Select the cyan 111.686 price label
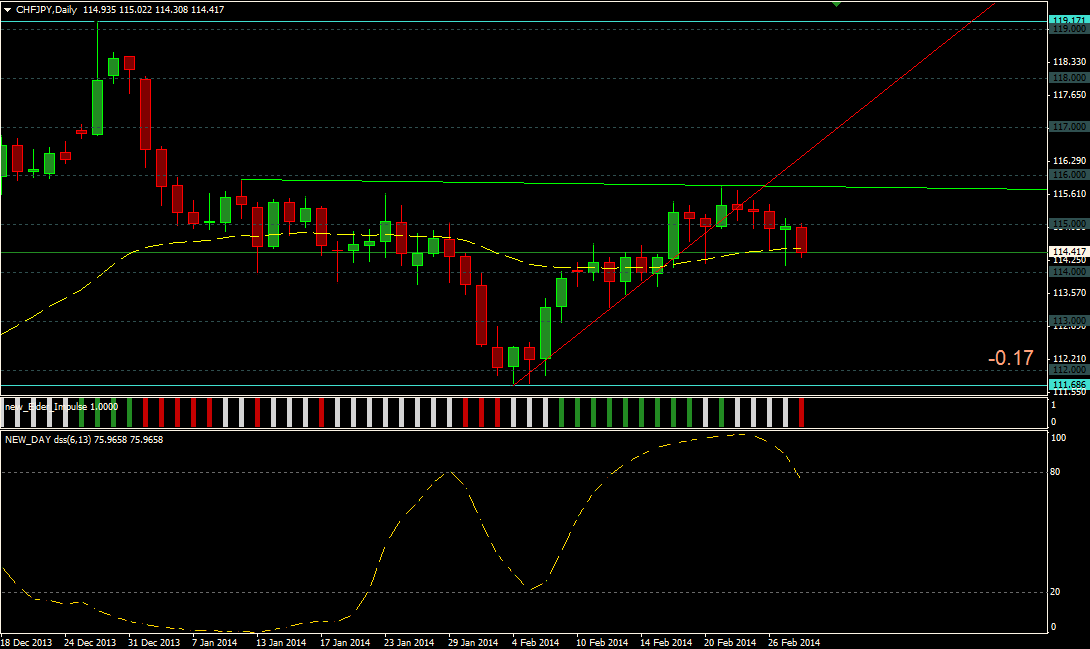The height and width of the screenshot is (649, 1090). (1068, 384)
